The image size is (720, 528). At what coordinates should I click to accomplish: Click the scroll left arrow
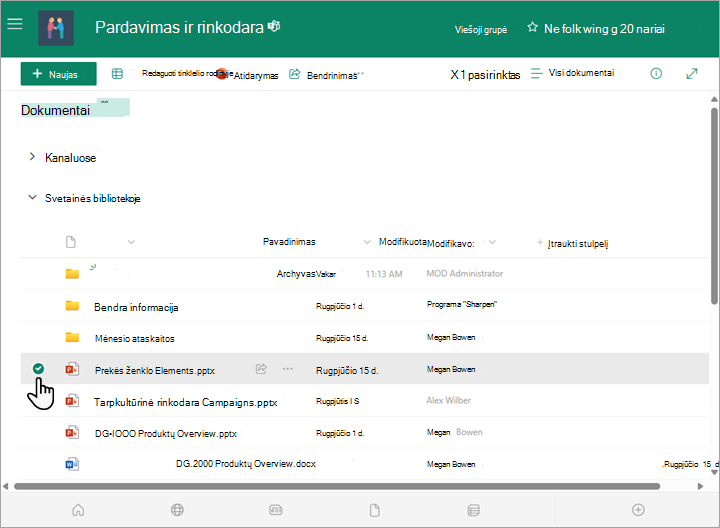click(6, 486)
